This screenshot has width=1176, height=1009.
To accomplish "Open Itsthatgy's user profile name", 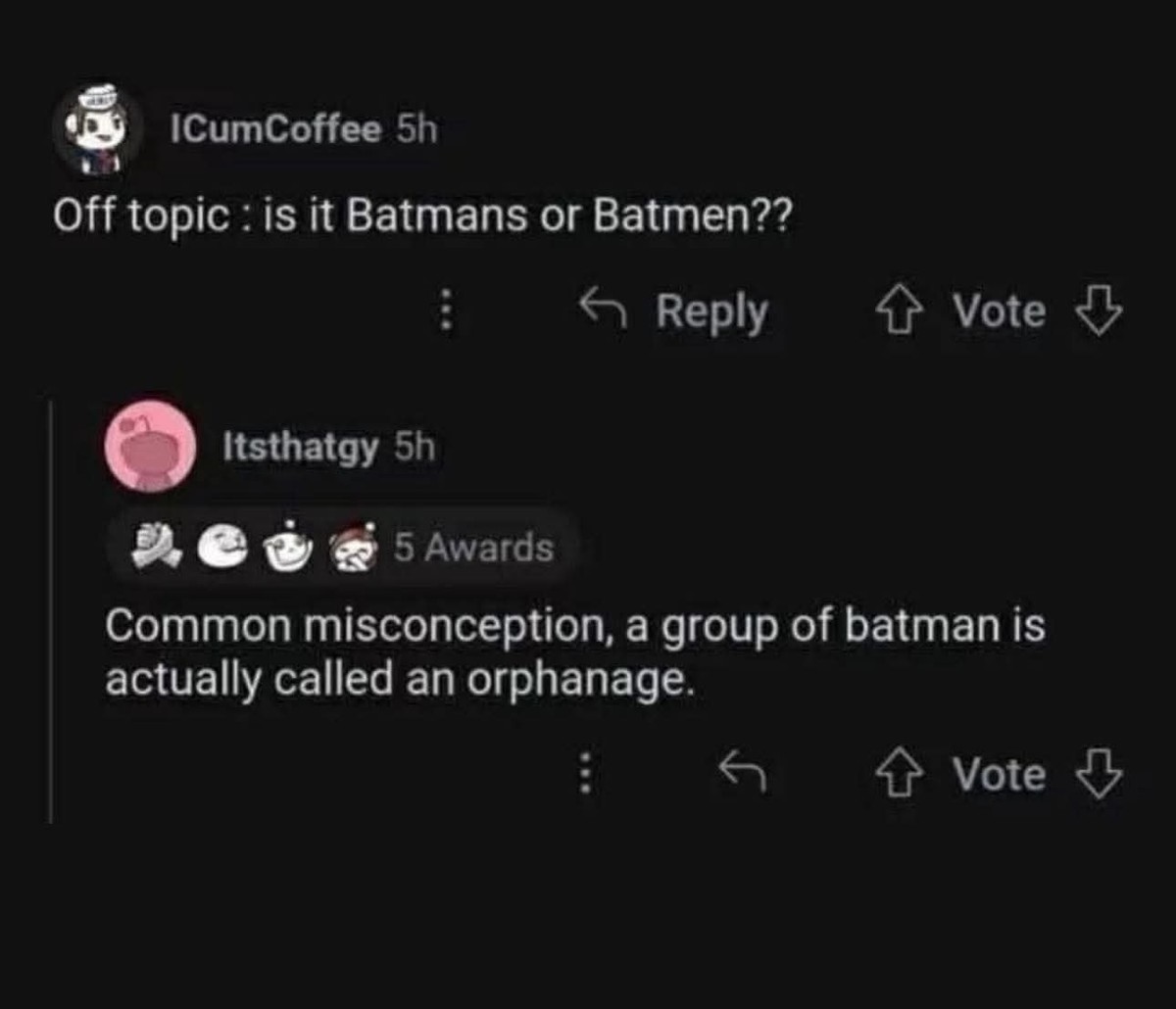I will pos(301,449).
